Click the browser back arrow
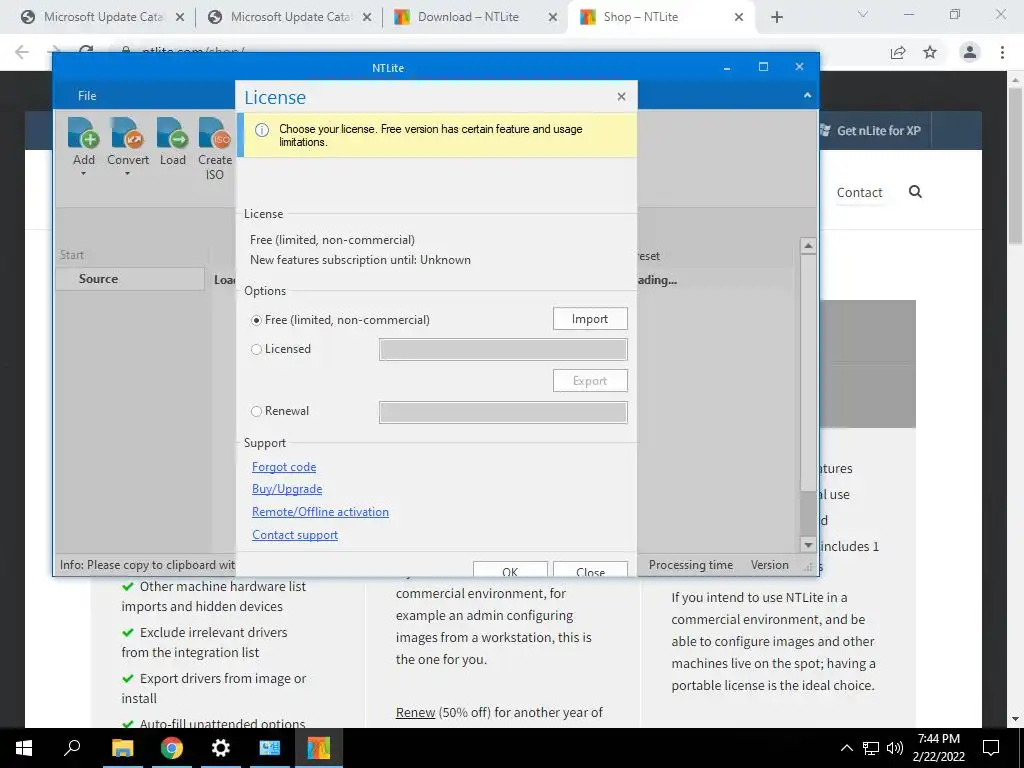 (22, 52)
